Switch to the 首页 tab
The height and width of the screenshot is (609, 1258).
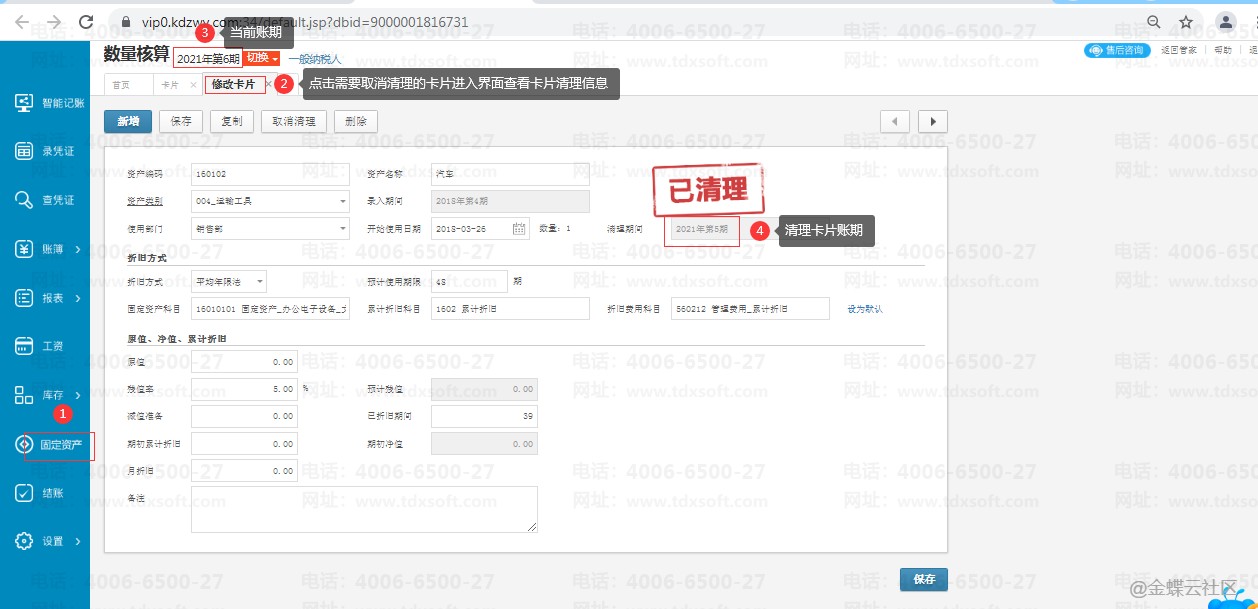click(121, 85)
